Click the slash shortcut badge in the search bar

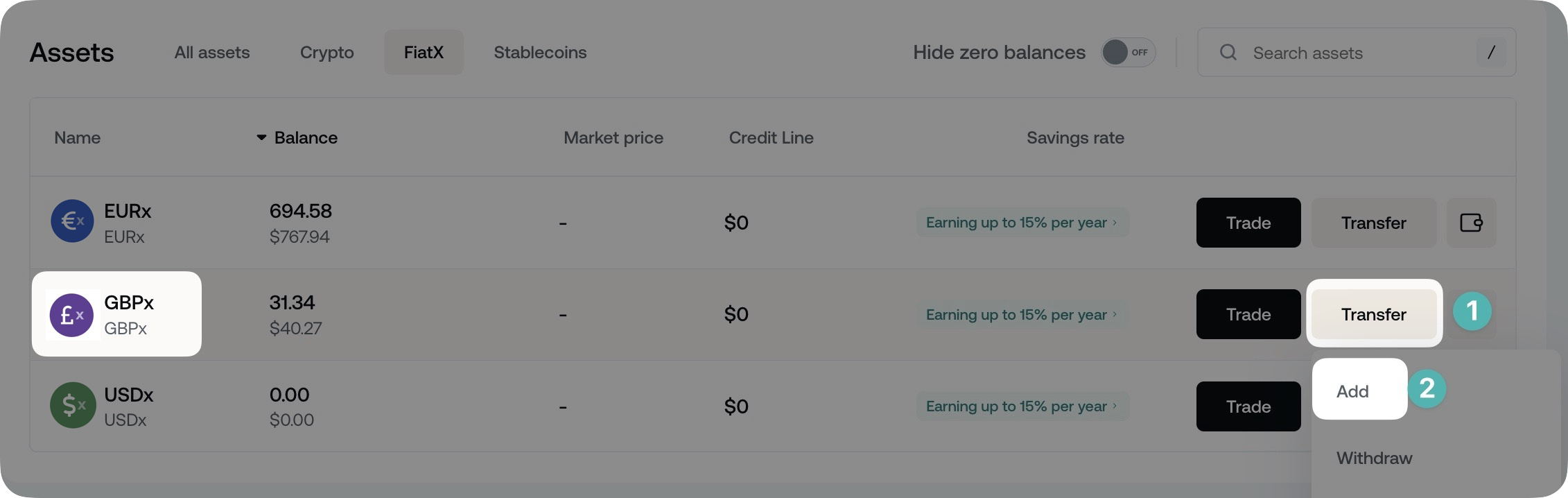point(1490,52)
